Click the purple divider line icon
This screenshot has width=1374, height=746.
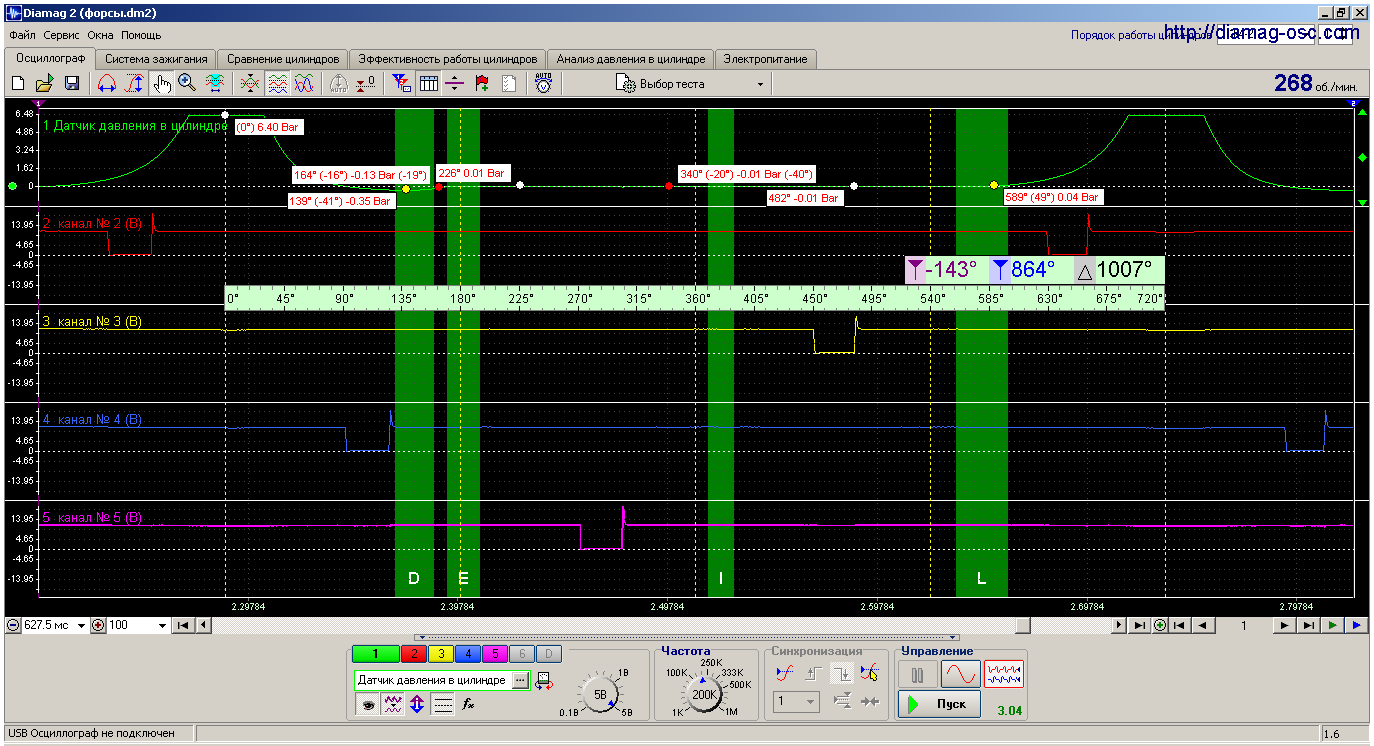(455, 84)
